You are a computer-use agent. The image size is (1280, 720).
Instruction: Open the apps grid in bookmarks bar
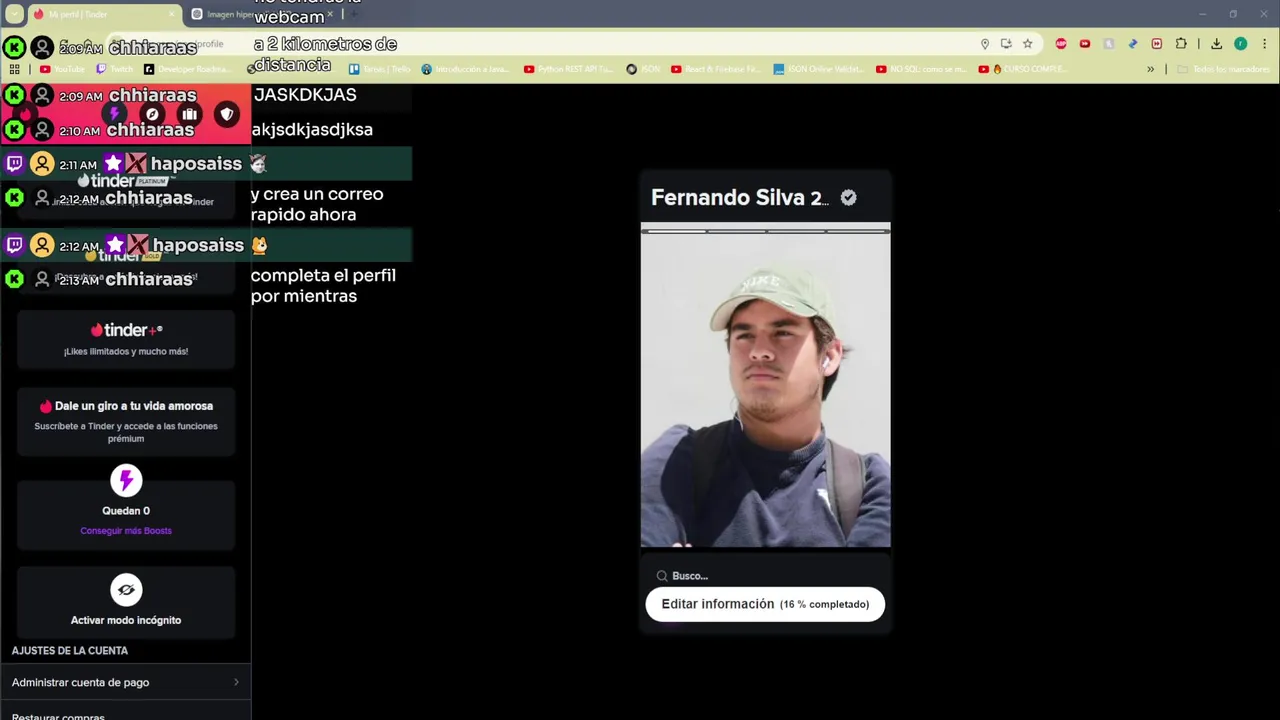[14, 69]
